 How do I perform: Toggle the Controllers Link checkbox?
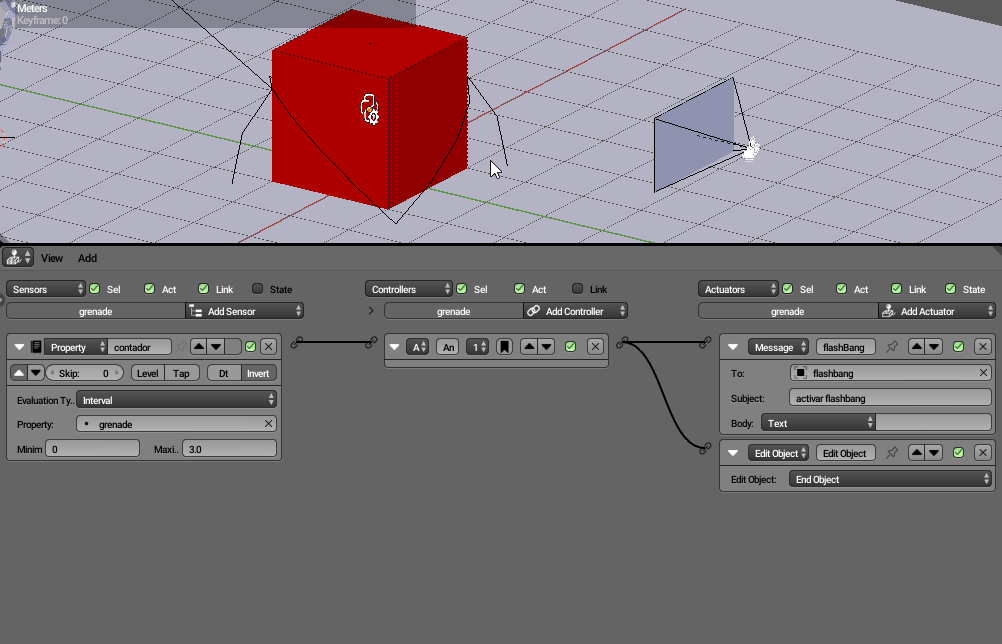point(577,289)
